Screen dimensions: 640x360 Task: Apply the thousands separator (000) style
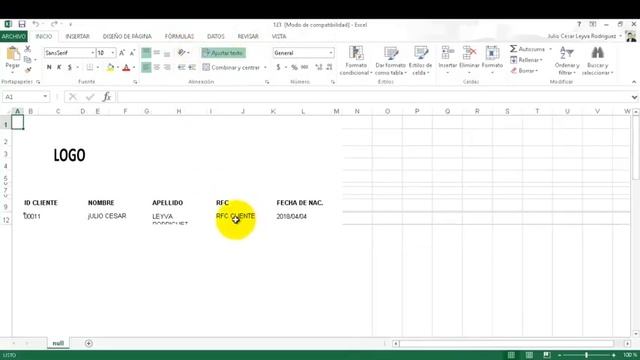[x=304, y=67]
